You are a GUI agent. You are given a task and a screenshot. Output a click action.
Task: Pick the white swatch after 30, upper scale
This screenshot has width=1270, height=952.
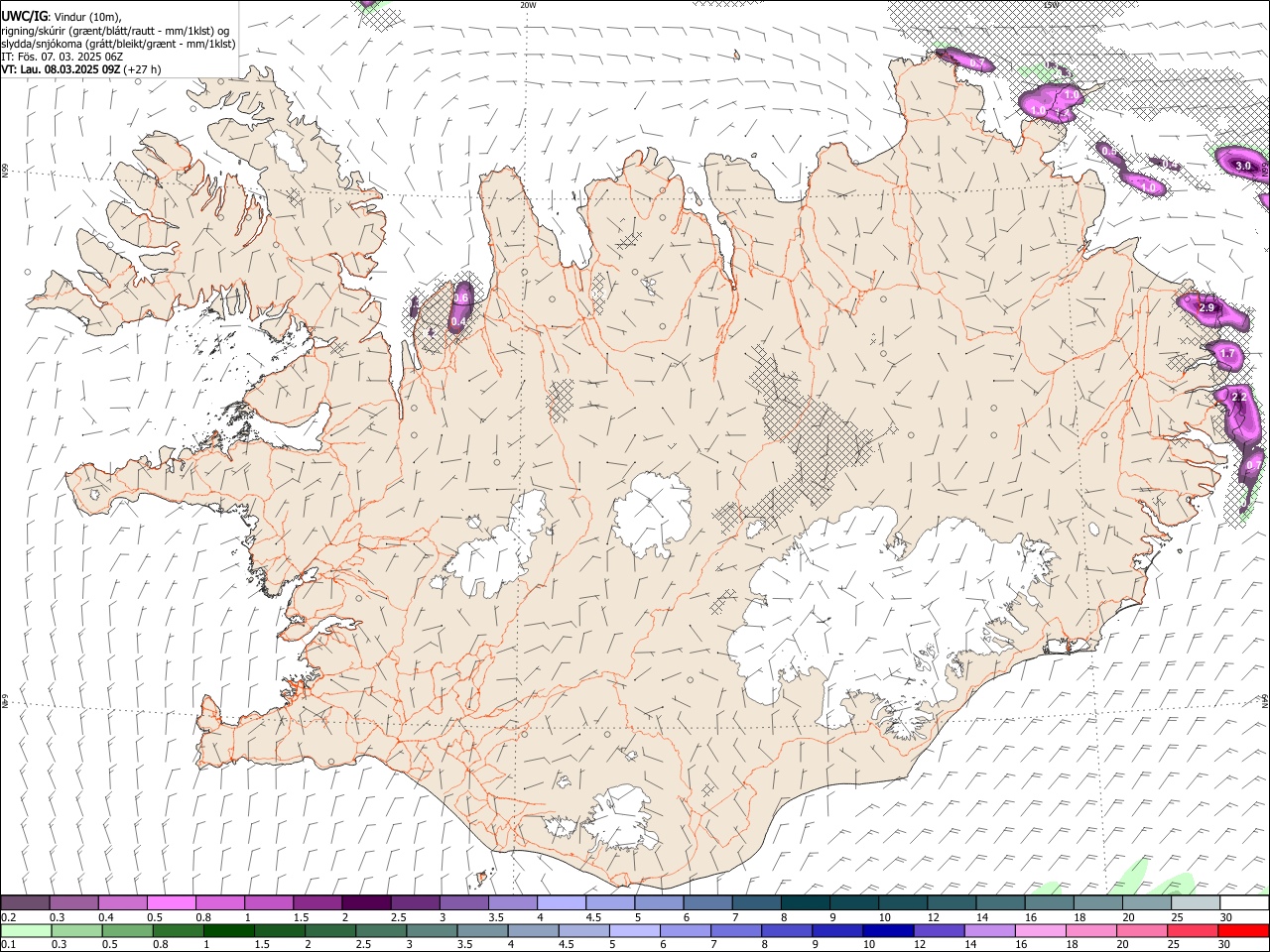(1244, 903)
